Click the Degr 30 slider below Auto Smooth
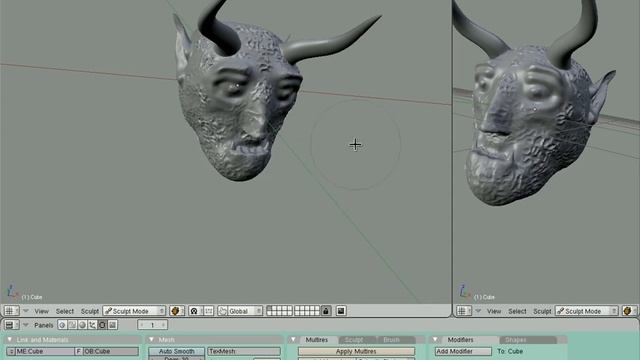This screenshot has height=360, width=640. tap(176, 358)
